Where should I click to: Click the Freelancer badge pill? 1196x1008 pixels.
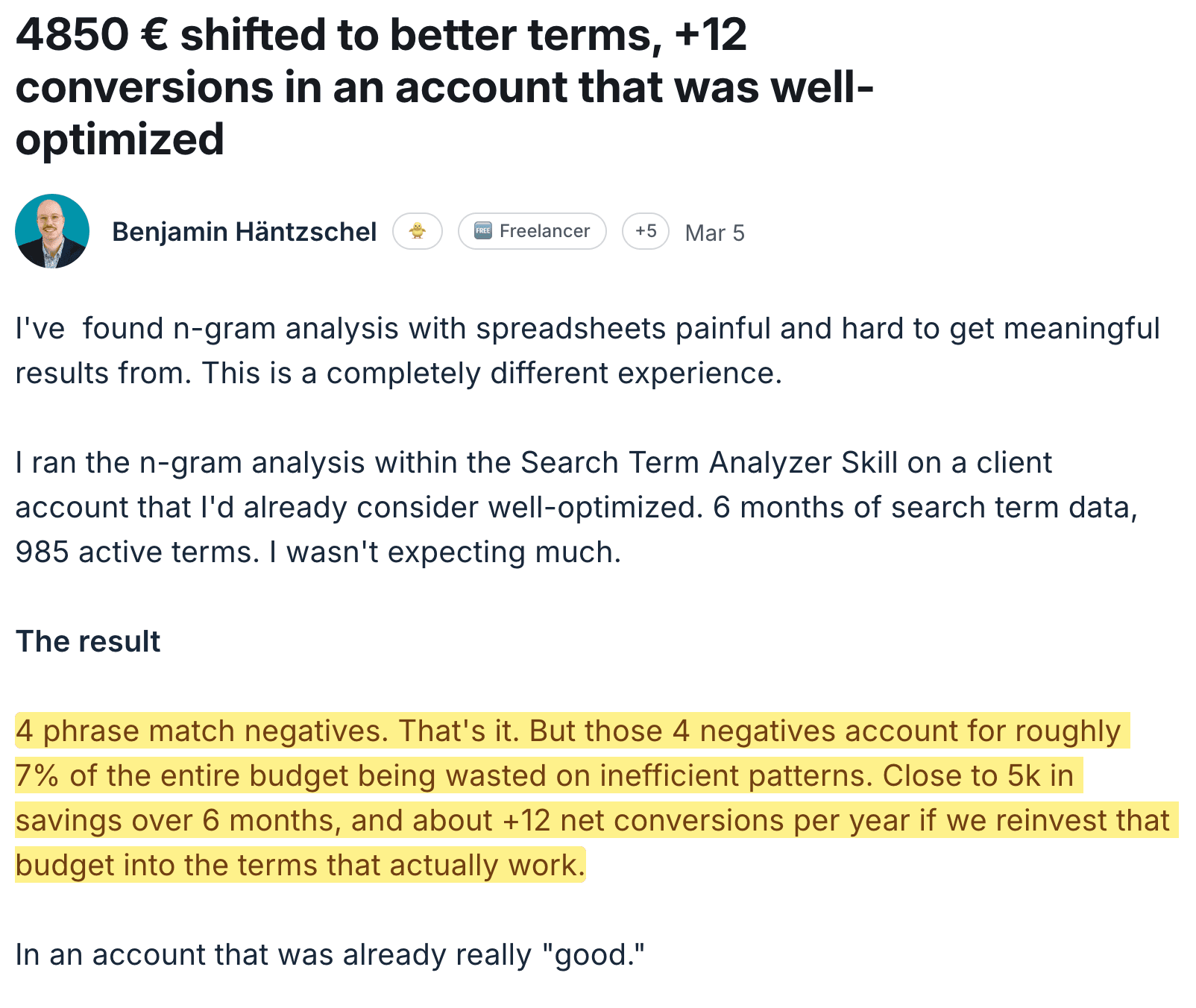pyautogui.click(x=532, y=231)
